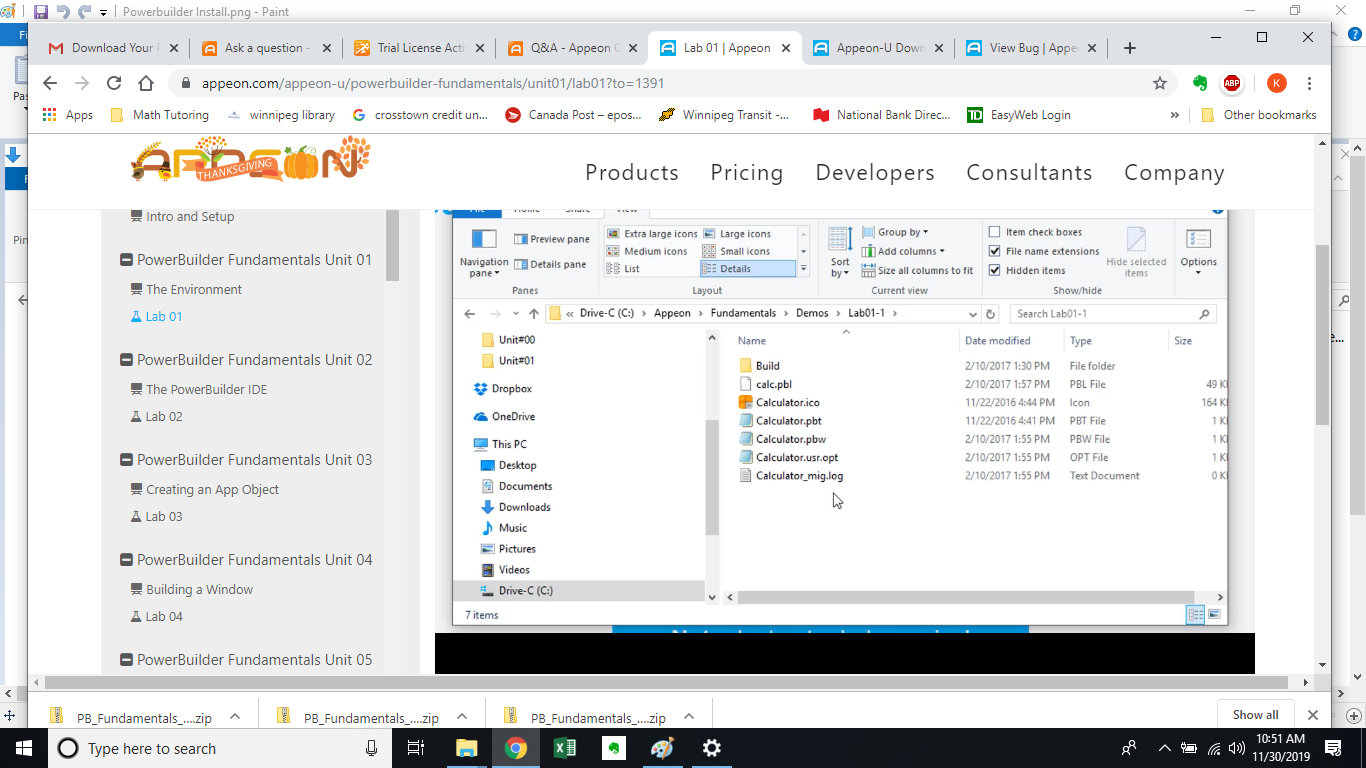Uncheck the Hidden items checkbox
This screenshot has height=768, width=1366.
tap(994, 270)
